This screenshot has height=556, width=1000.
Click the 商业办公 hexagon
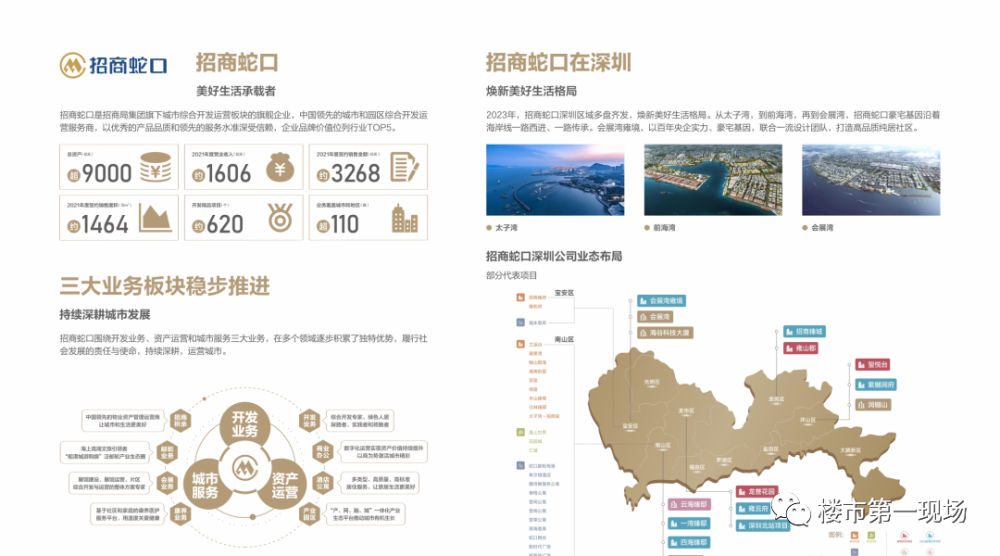pos(323,452)
